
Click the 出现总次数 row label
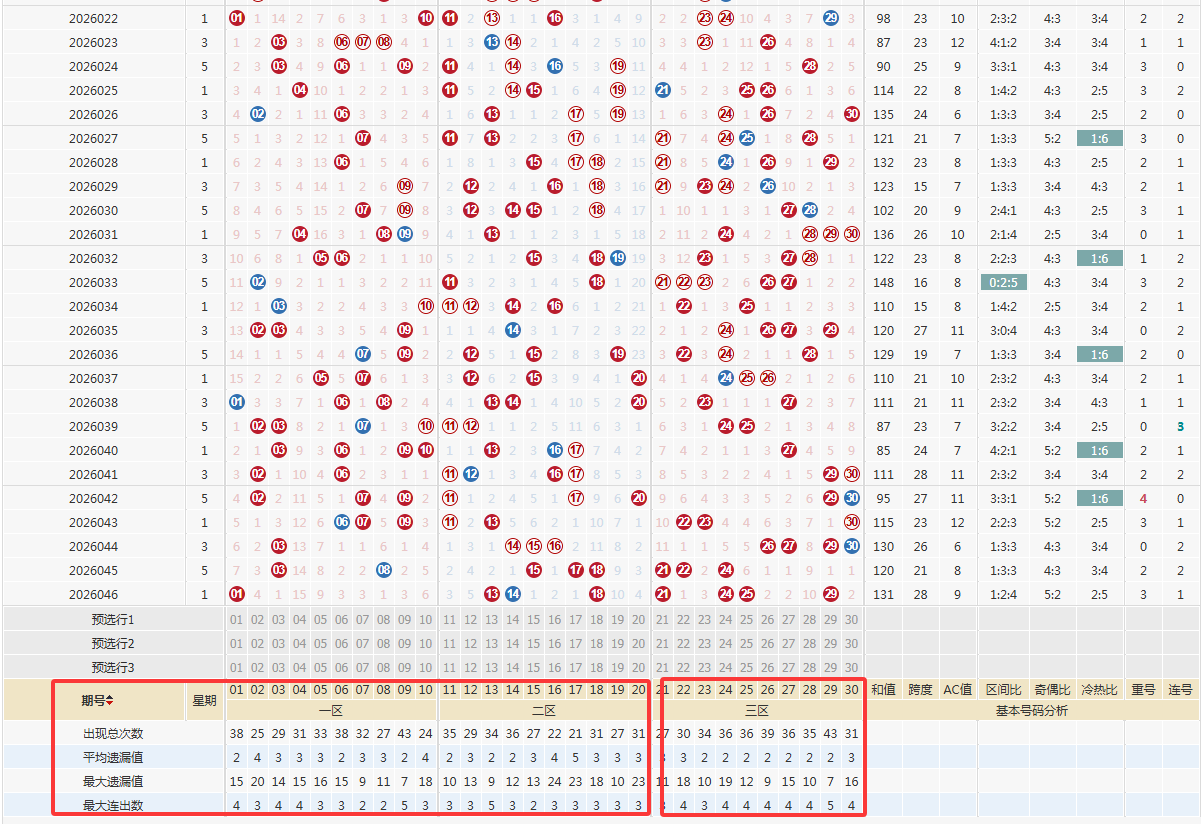[113, 733]
